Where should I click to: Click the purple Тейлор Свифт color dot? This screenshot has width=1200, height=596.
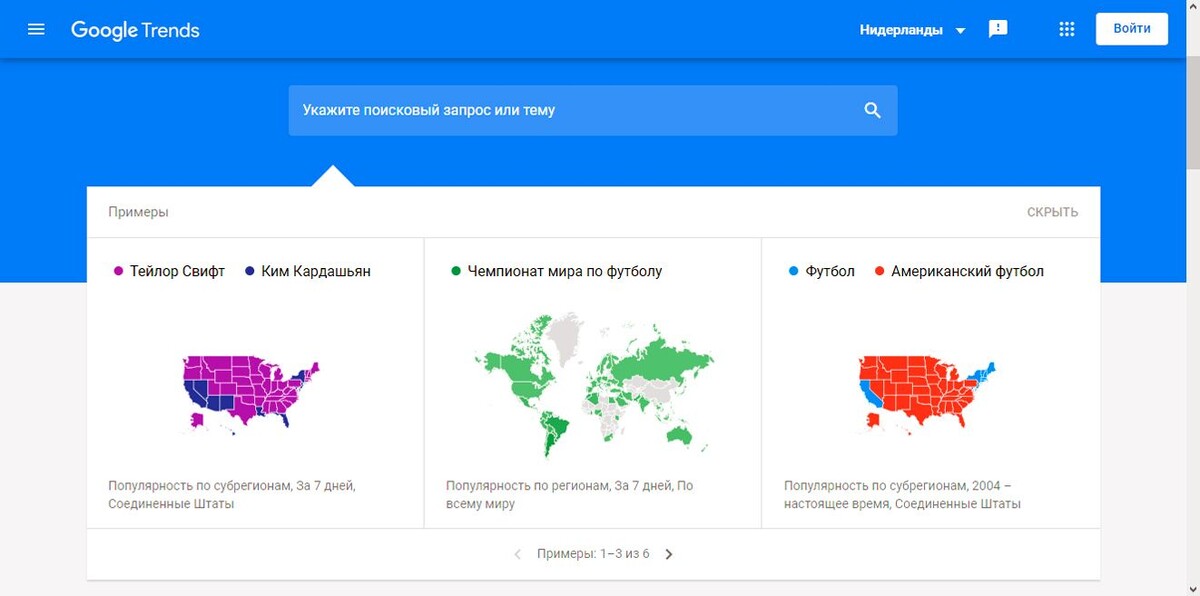pyautogui.click(x=119, y=271)
